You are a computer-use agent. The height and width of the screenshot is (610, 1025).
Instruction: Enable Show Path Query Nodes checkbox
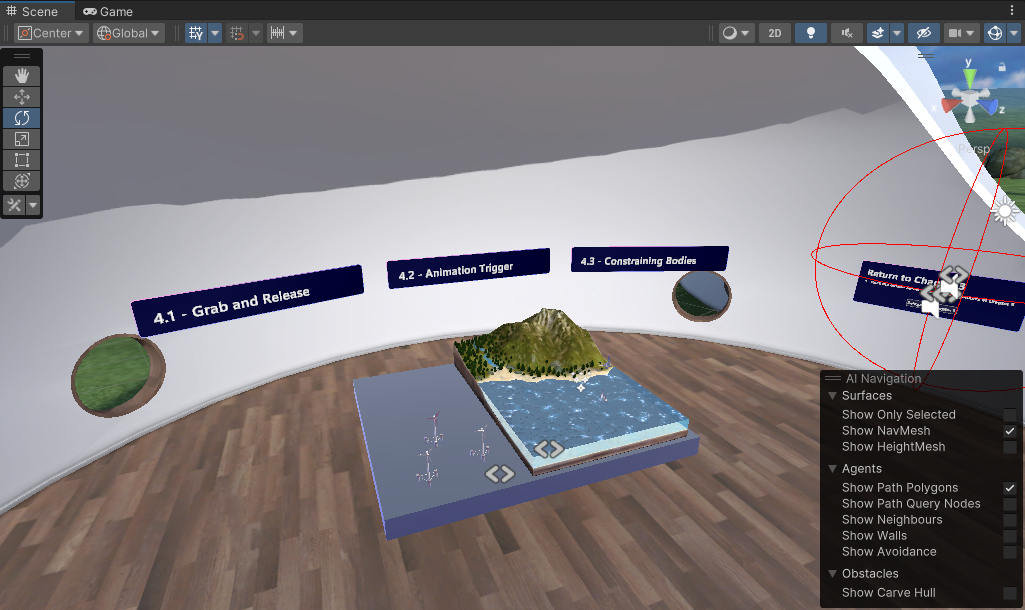coord(1009,503)
